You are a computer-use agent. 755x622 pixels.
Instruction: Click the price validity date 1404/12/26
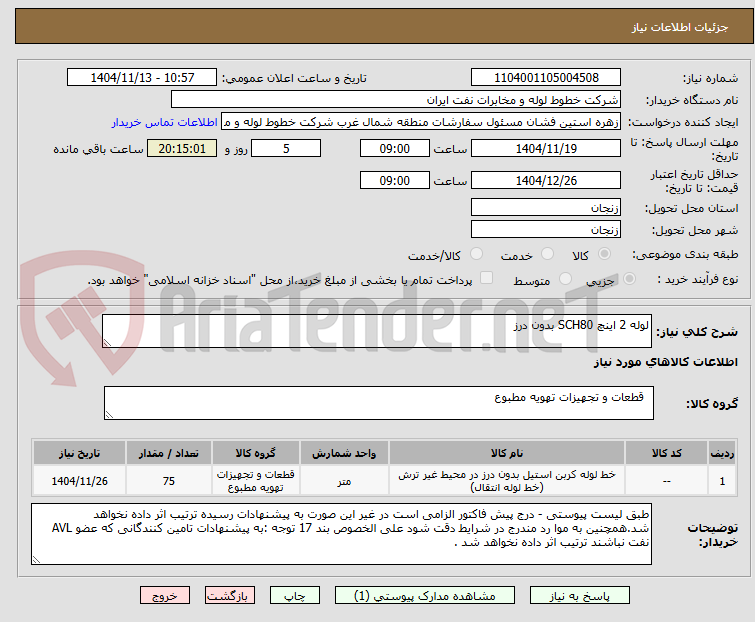click(x=546, y=180)
